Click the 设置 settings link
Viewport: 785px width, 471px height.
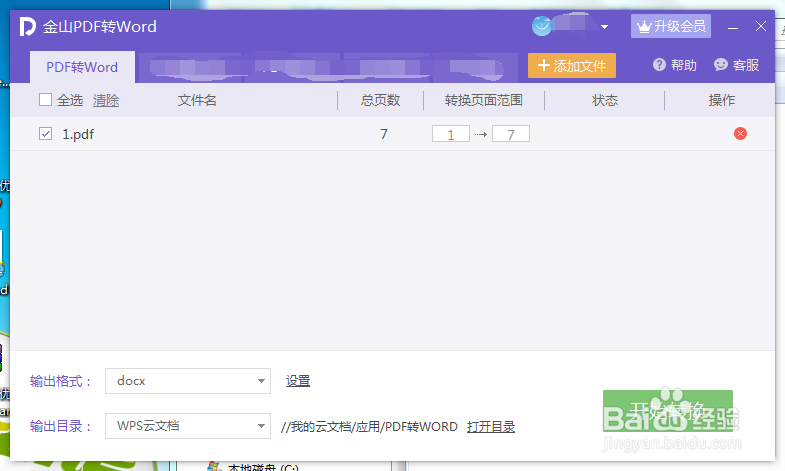pos(298,381)
